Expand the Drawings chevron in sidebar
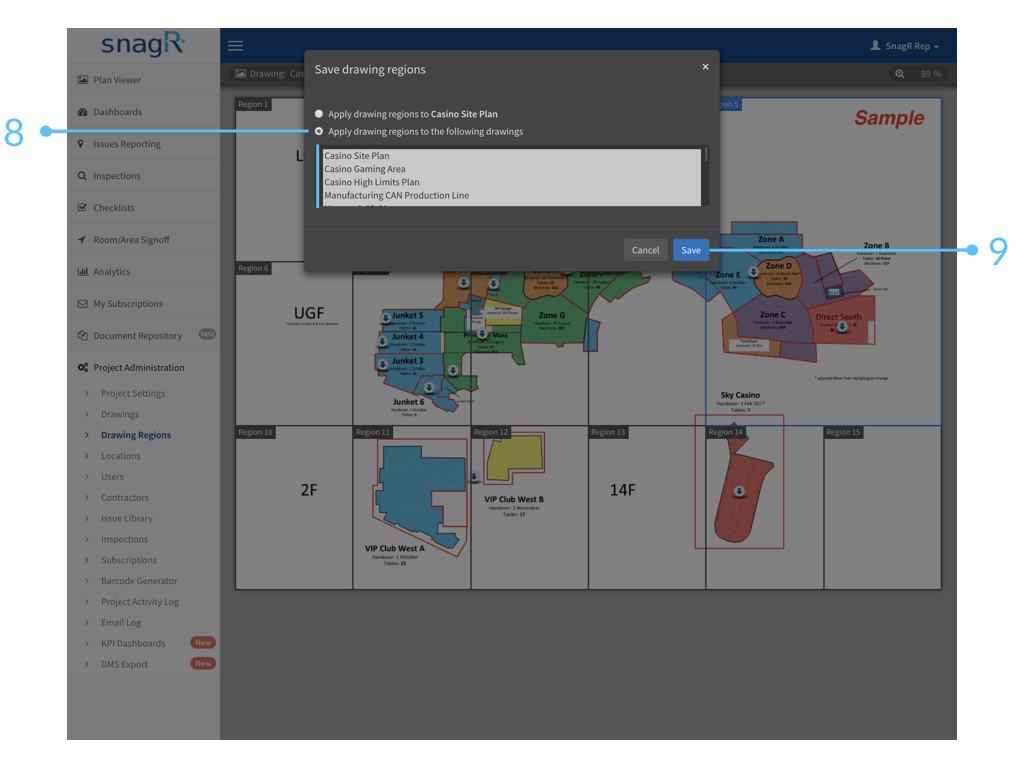Image resolution: width=1024 pixels, height=768 pixels. pos(88,414)
